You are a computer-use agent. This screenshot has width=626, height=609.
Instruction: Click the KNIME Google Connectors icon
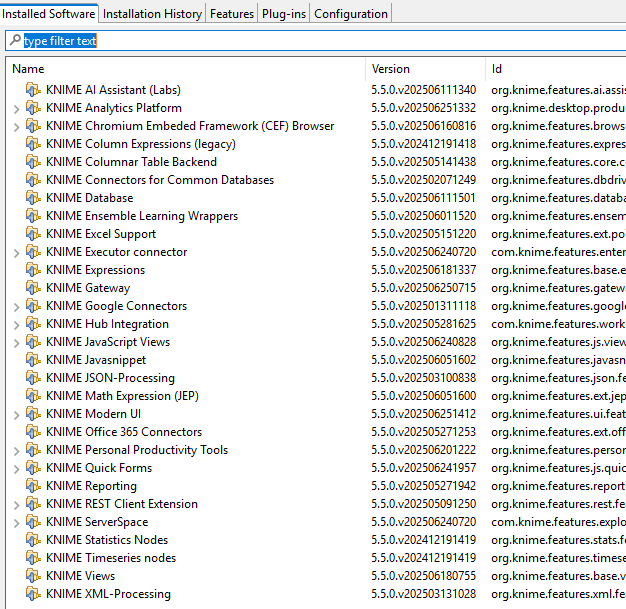coord(33,305)
